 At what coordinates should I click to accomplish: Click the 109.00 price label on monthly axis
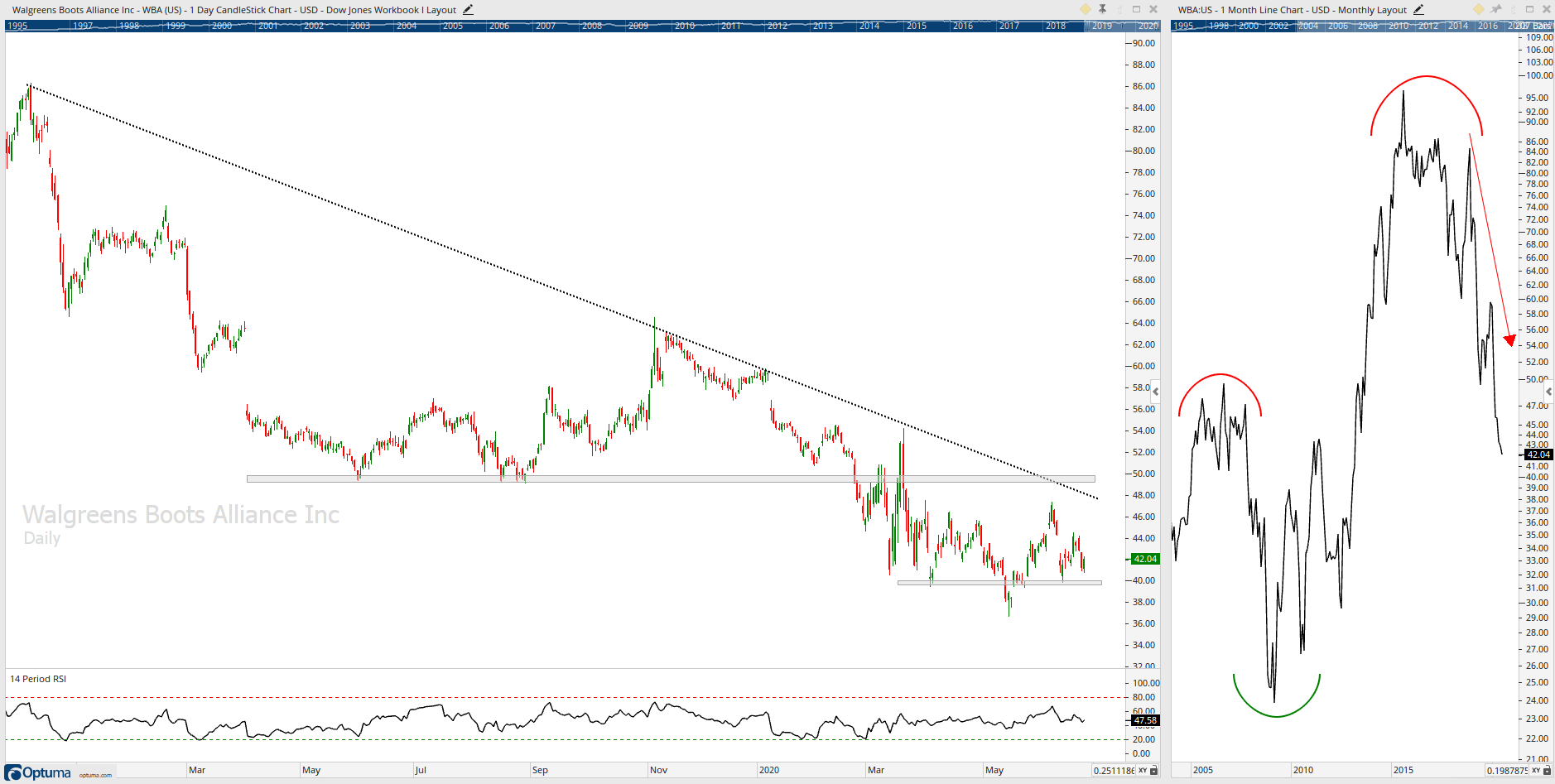click(x=1539, y=37)
